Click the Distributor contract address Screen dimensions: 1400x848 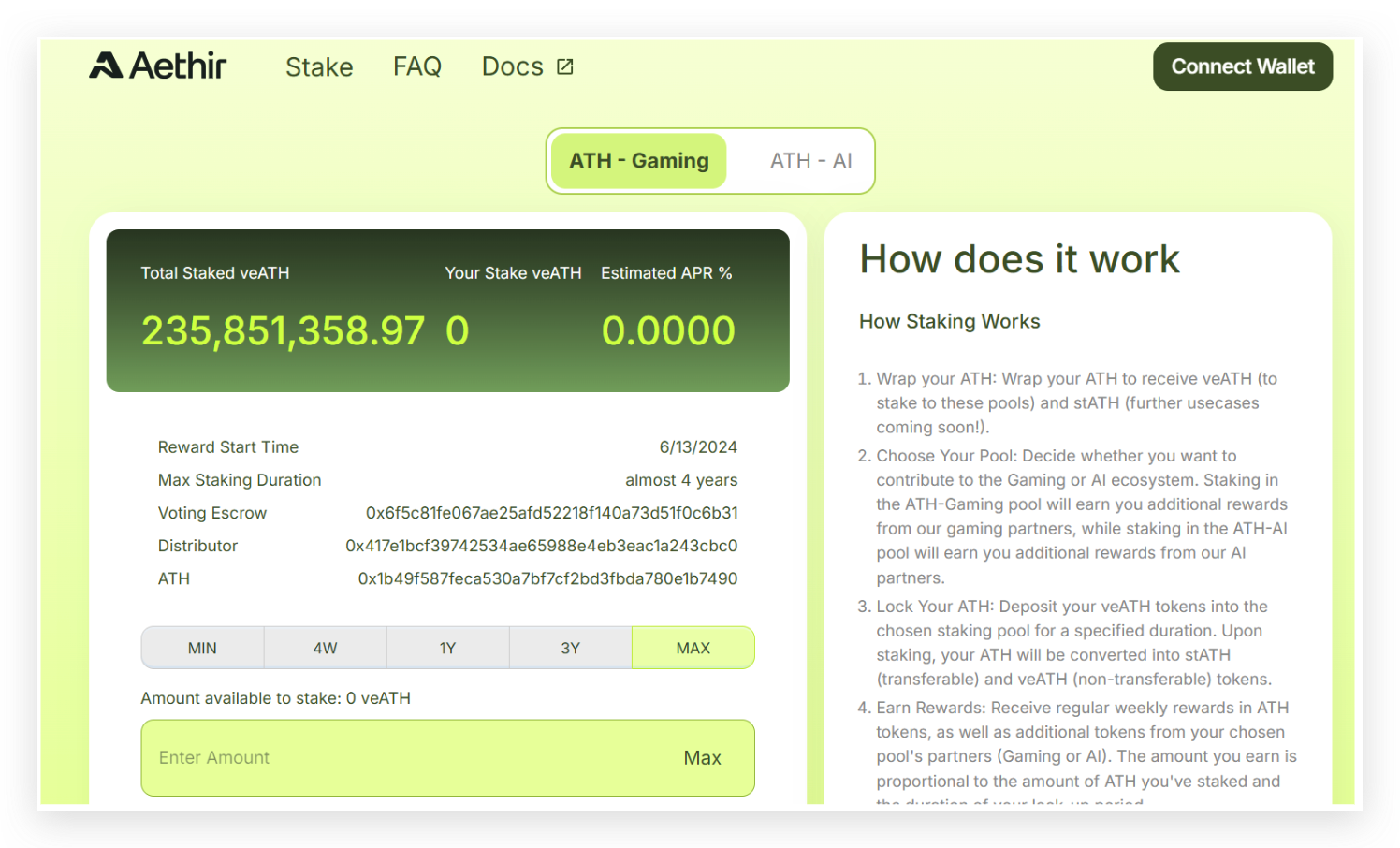541,546
